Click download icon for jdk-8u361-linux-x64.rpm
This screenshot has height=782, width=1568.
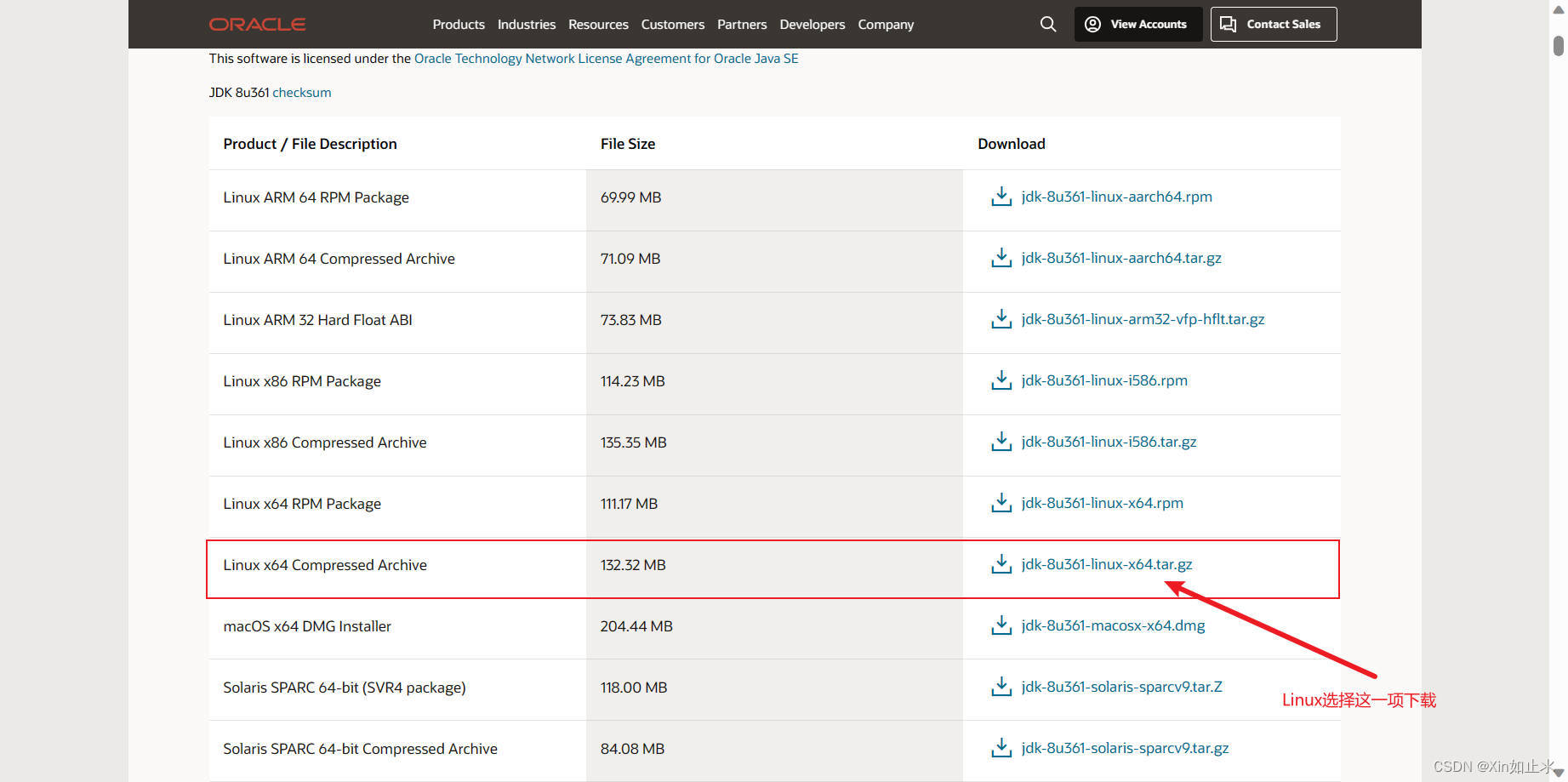[x=1001, y=503]
